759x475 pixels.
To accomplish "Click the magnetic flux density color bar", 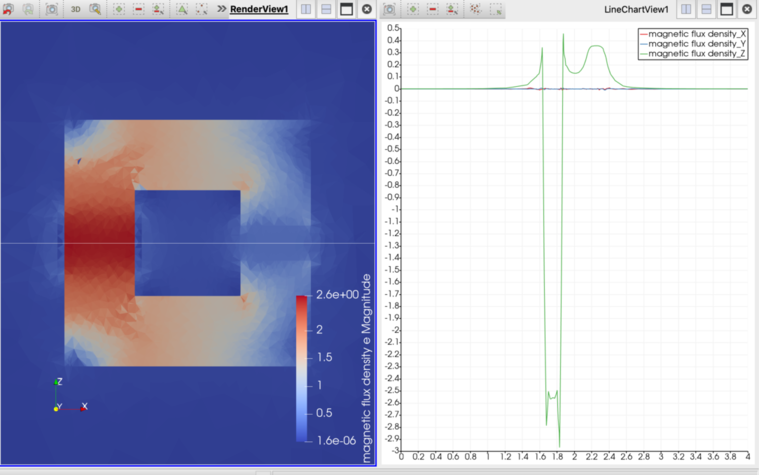I will [x=302, y=368].
